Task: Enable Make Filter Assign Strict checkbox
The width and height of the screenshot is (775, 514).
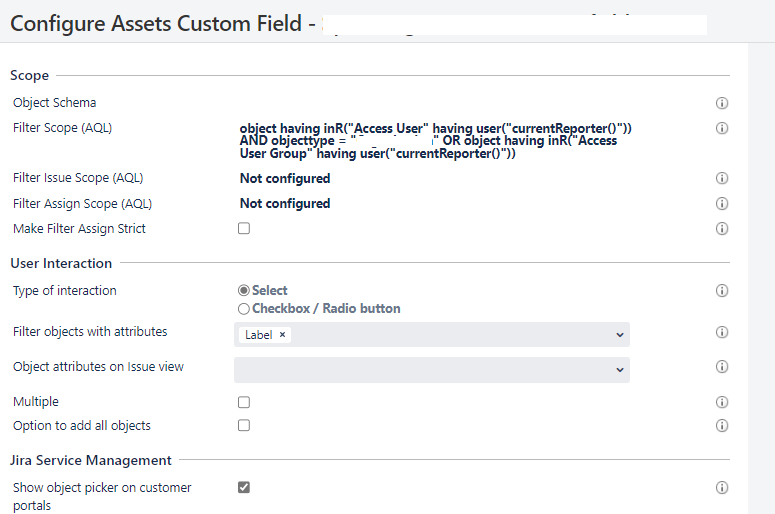Action: coord(244,228)
